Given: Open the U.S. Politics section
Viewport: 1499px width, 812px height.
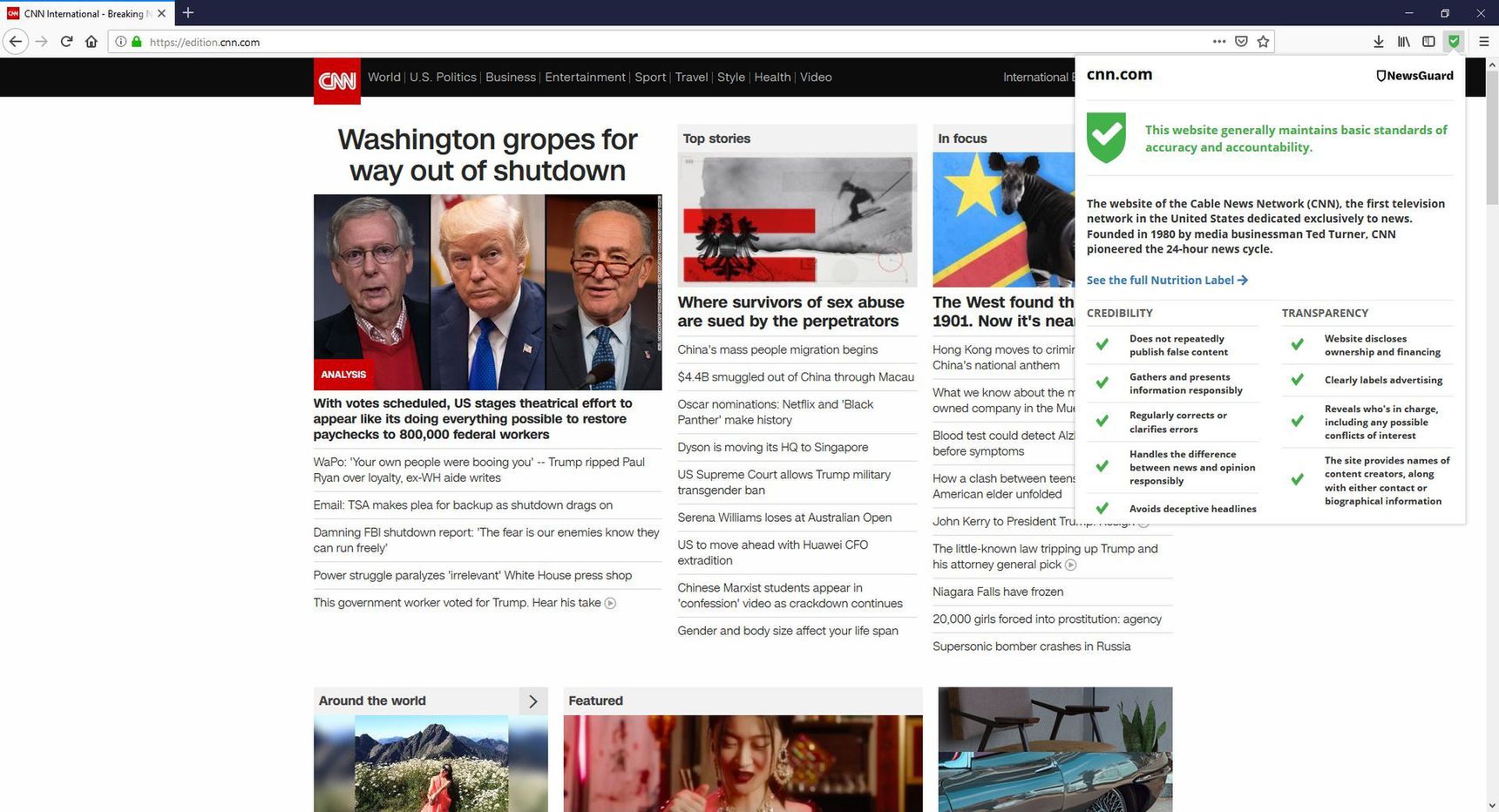Looking at the screenshot, I should [443, 77].
